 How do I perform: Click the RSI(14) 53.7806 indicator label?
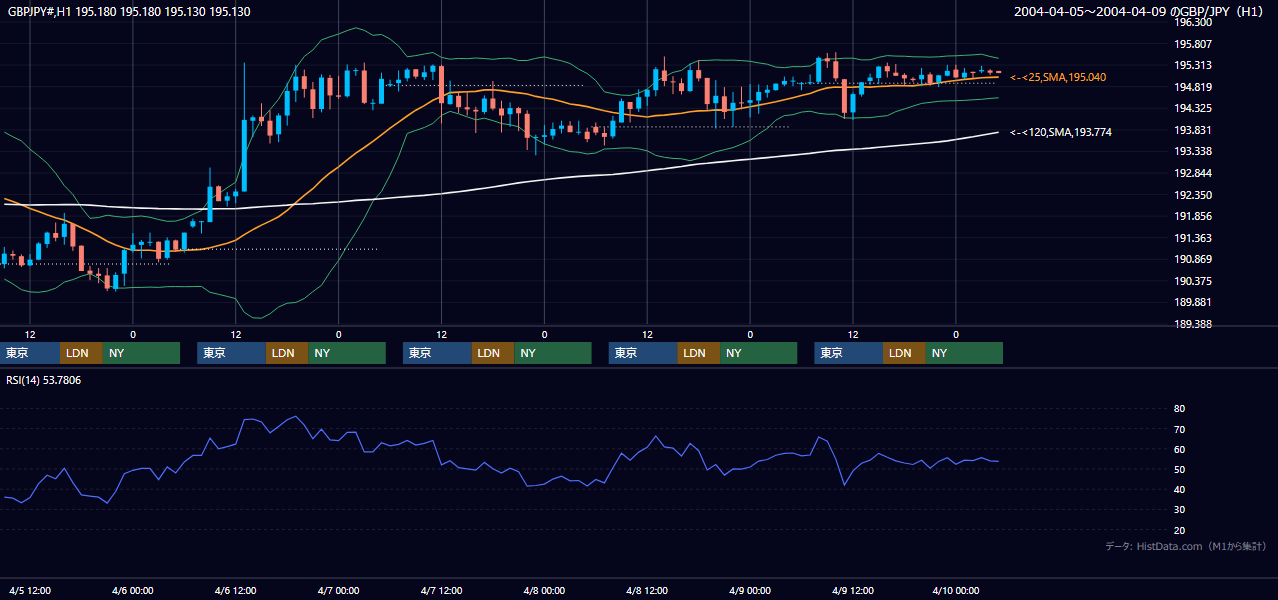[44, 380]
